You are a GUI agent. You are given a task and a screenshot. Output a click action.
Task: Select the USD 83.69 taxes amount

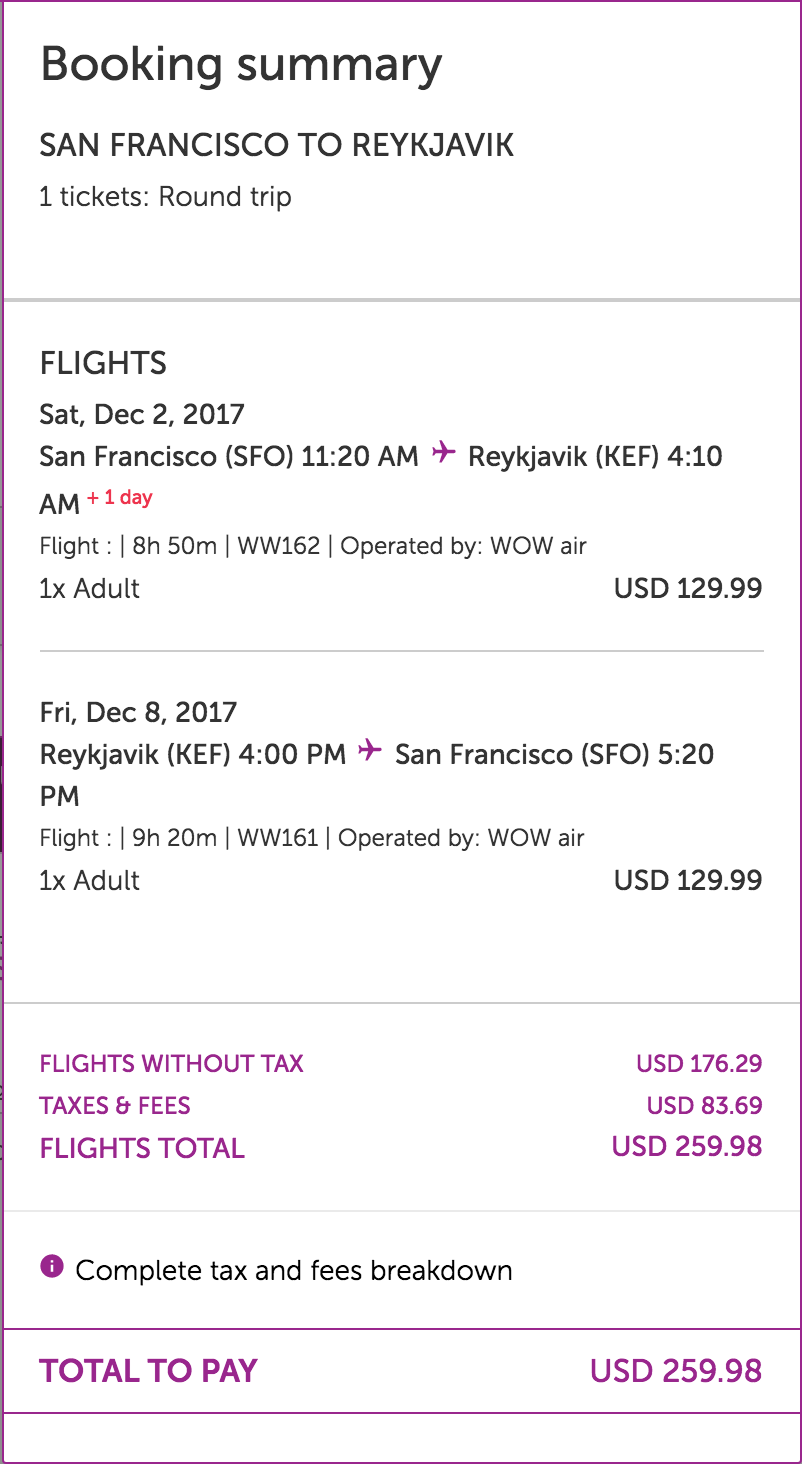704,1105
